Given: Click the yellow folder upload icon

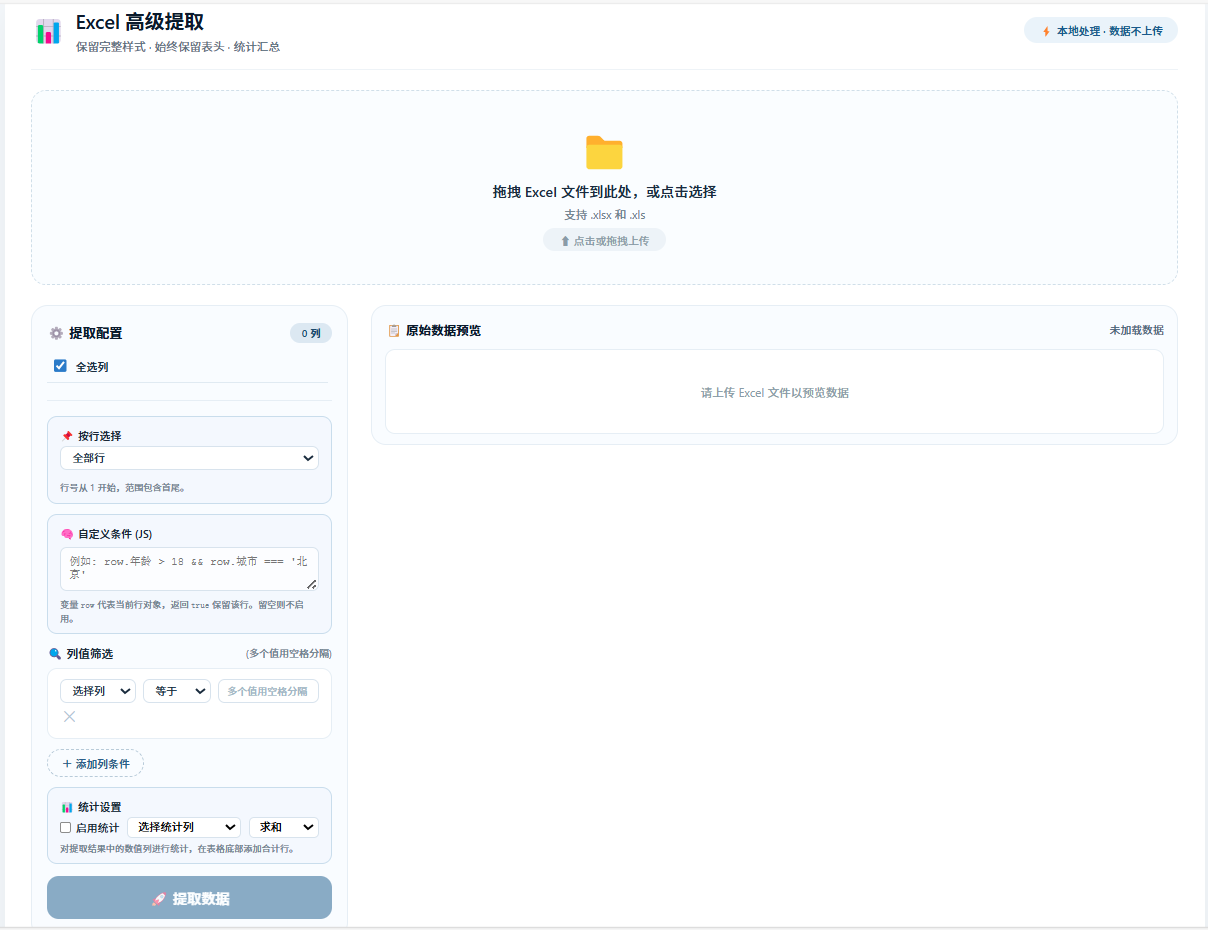Looking at the screenshot, I should tap(604, 153).
